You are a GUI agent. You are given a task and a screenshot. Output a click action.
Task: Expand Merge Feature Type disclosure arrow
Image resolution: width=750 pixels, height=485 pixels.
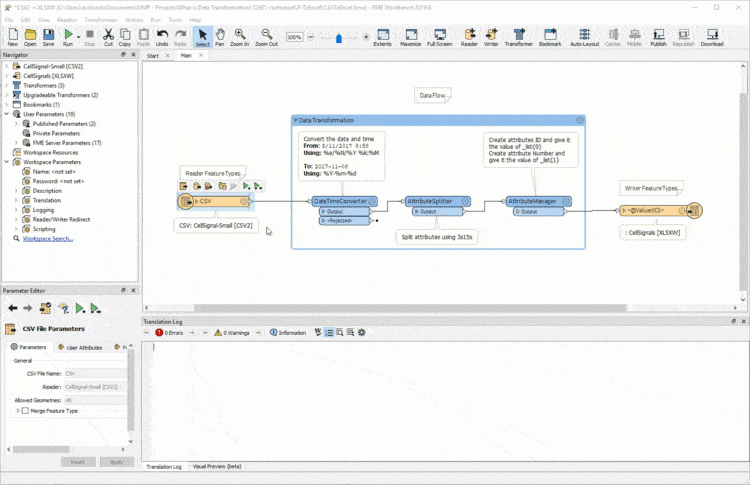(x=18, y=411)
